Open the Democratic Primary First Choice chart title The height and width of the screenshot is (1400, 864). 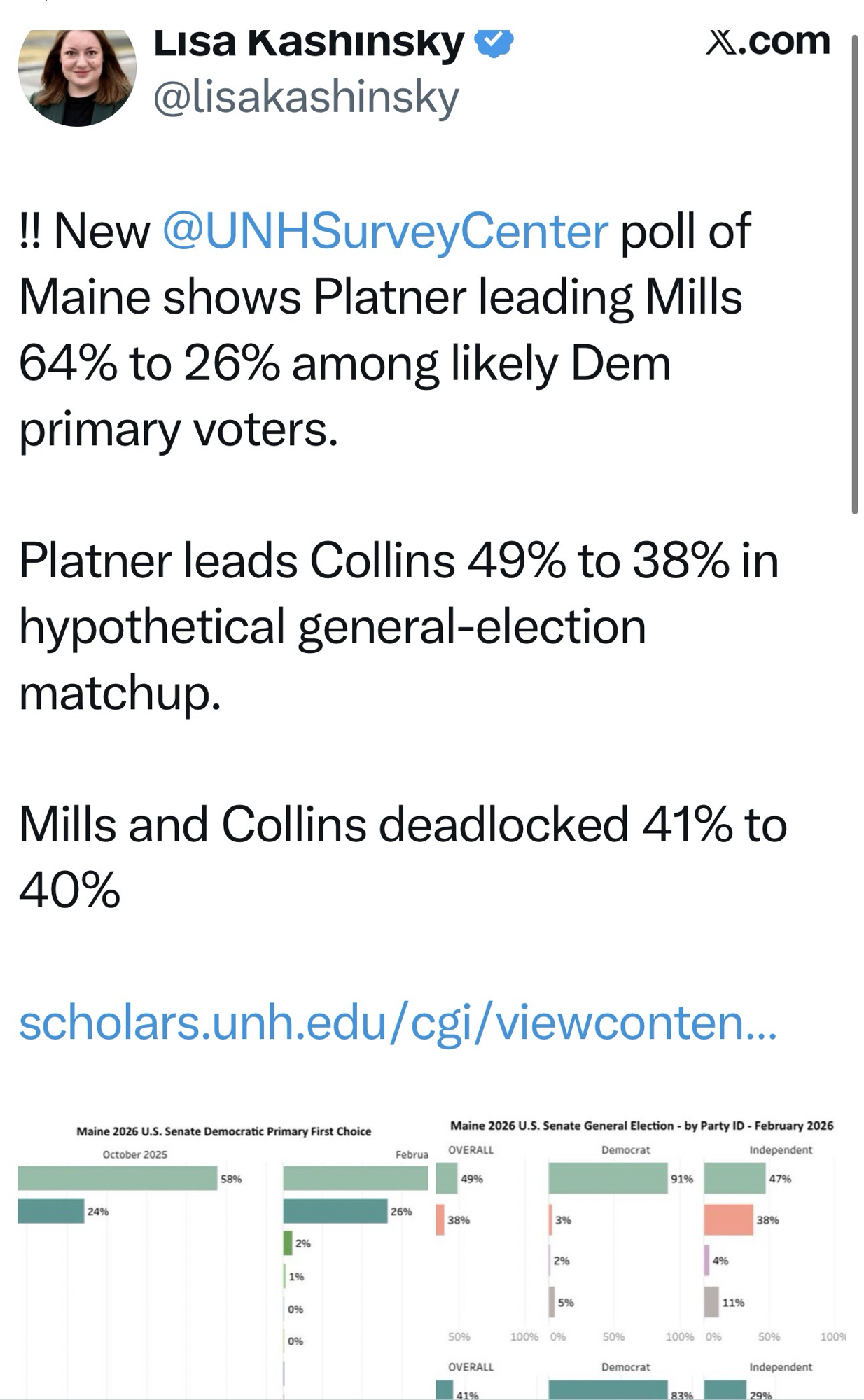point(223,1131)
